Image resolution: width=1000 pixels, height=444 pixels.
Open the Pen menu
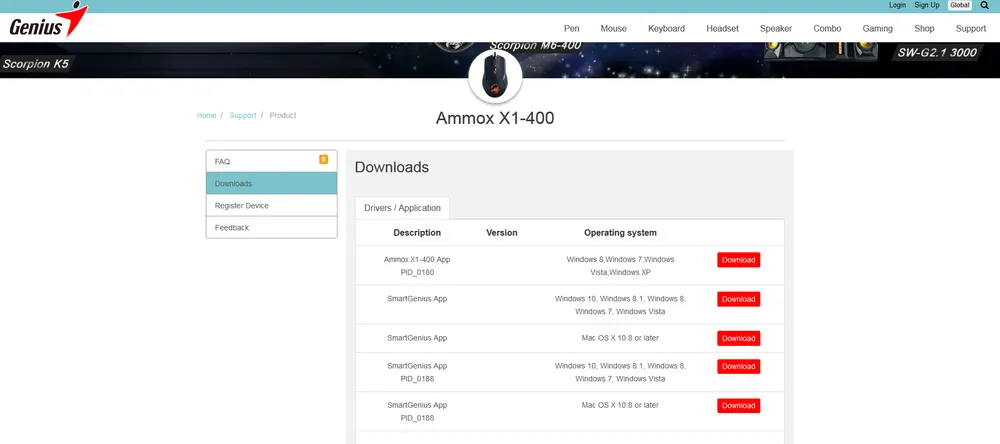(572, 29)
